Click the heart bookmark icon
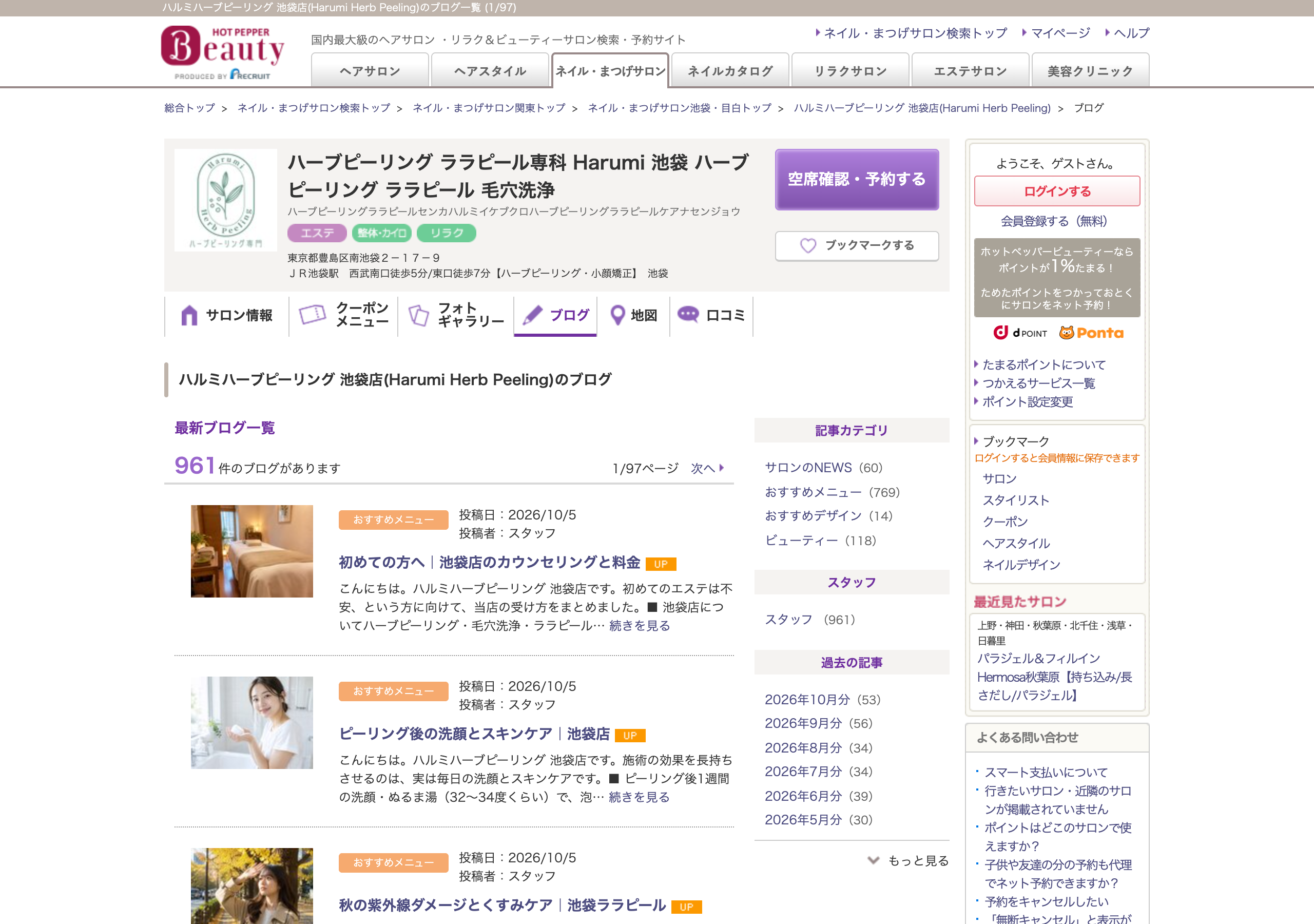The height and width of the screenshot is (924, 1314). point(807,245)
